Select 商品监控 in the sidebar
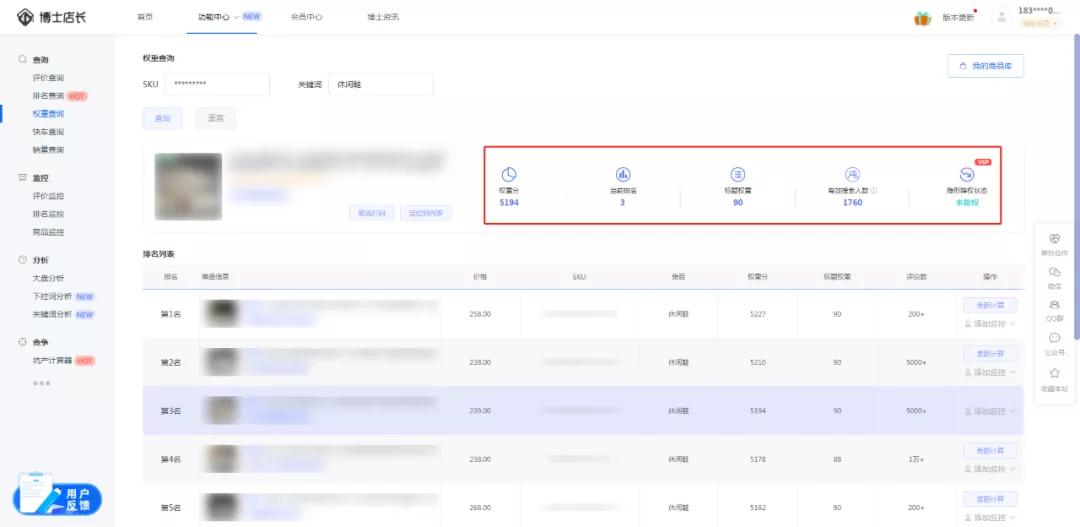The width and height of the screenshot is (1080, 527). pyautogui.click(x=48, y=231)
